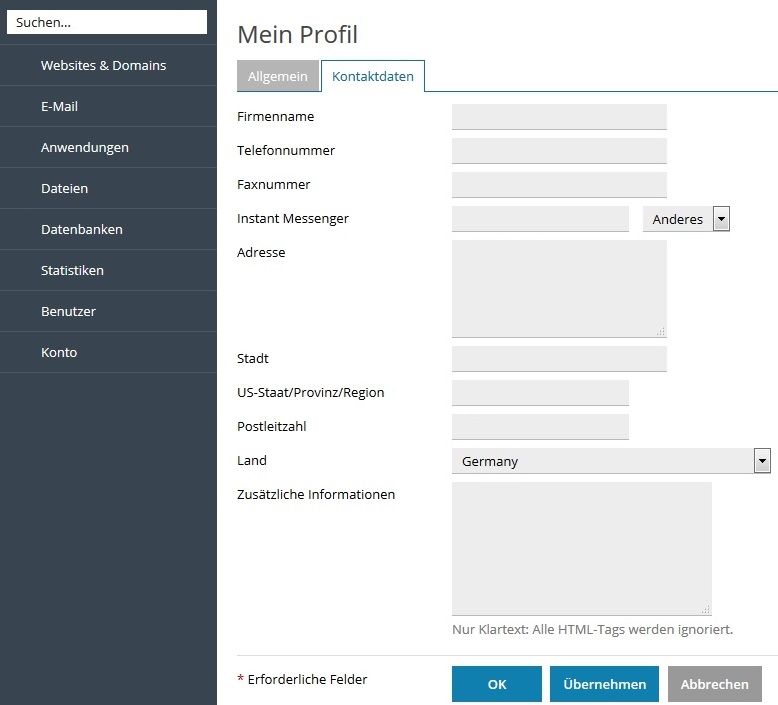Open Datenbanken section

[x=108, y=229]
